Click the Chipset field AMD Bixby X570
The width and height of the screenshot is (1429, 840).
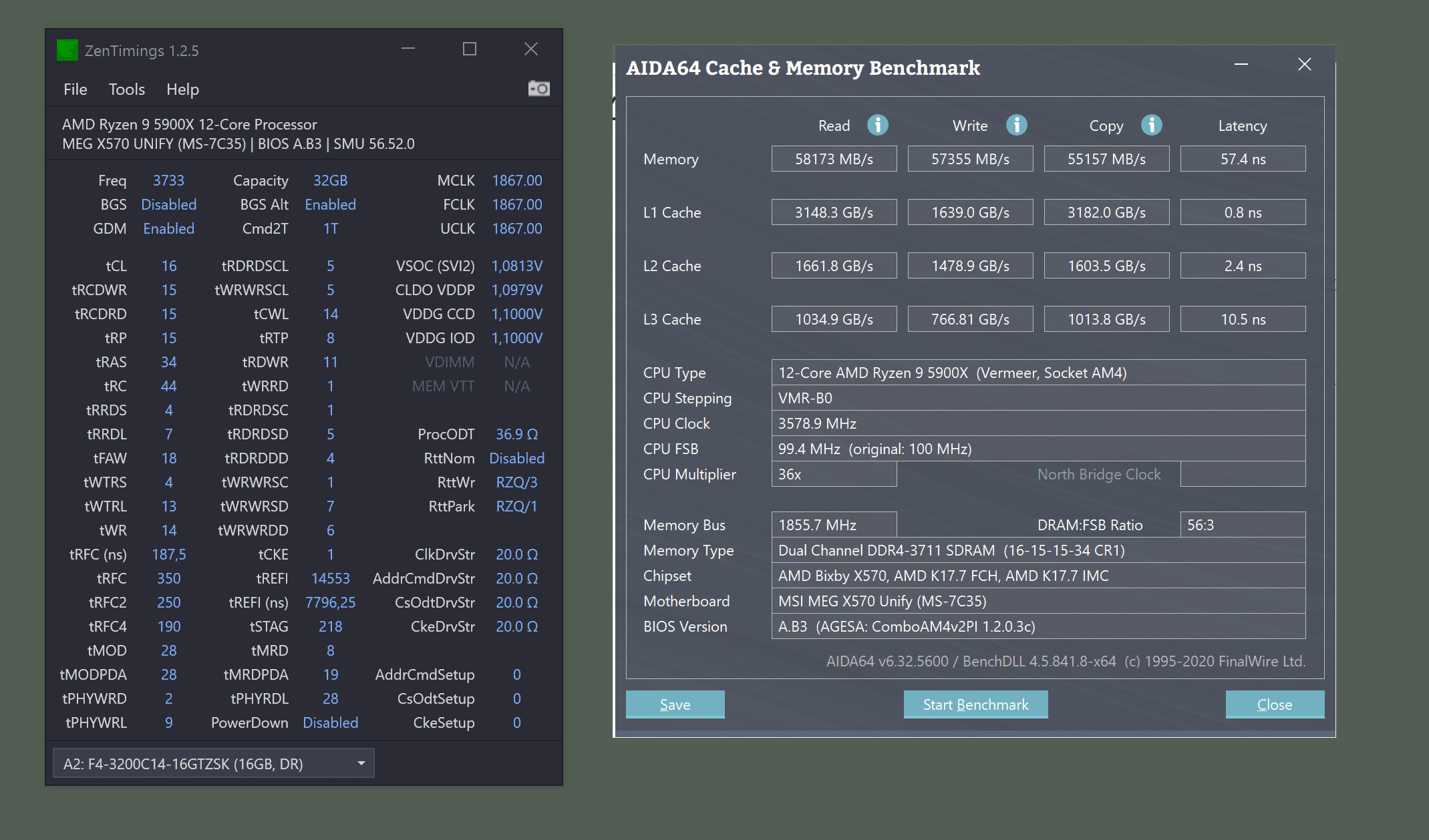point(1038,576)
